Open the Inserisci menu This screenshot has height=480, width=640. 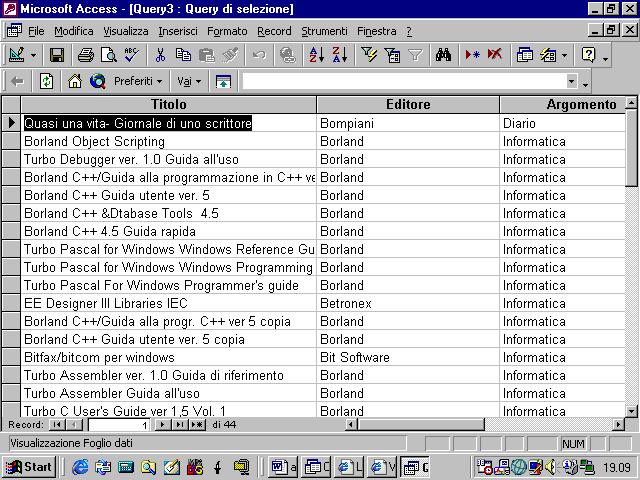click(x=178, y=31)
